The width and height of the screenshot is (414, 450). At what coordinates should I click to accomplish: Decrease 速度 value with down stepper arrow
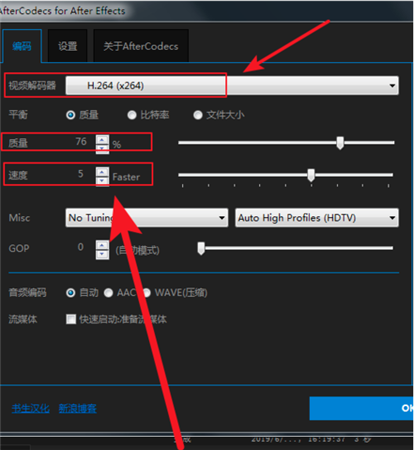tap(102, 181)
